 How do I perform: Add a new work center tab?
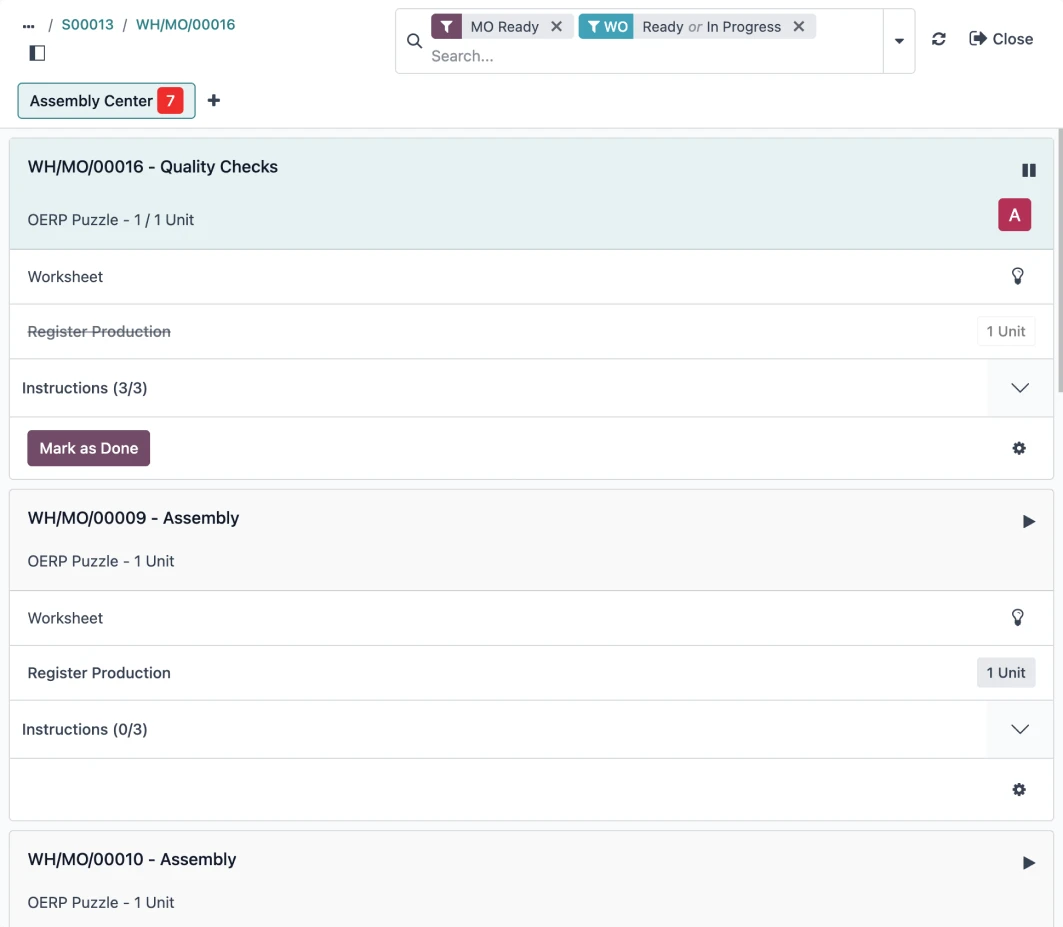tap(214, 100)
